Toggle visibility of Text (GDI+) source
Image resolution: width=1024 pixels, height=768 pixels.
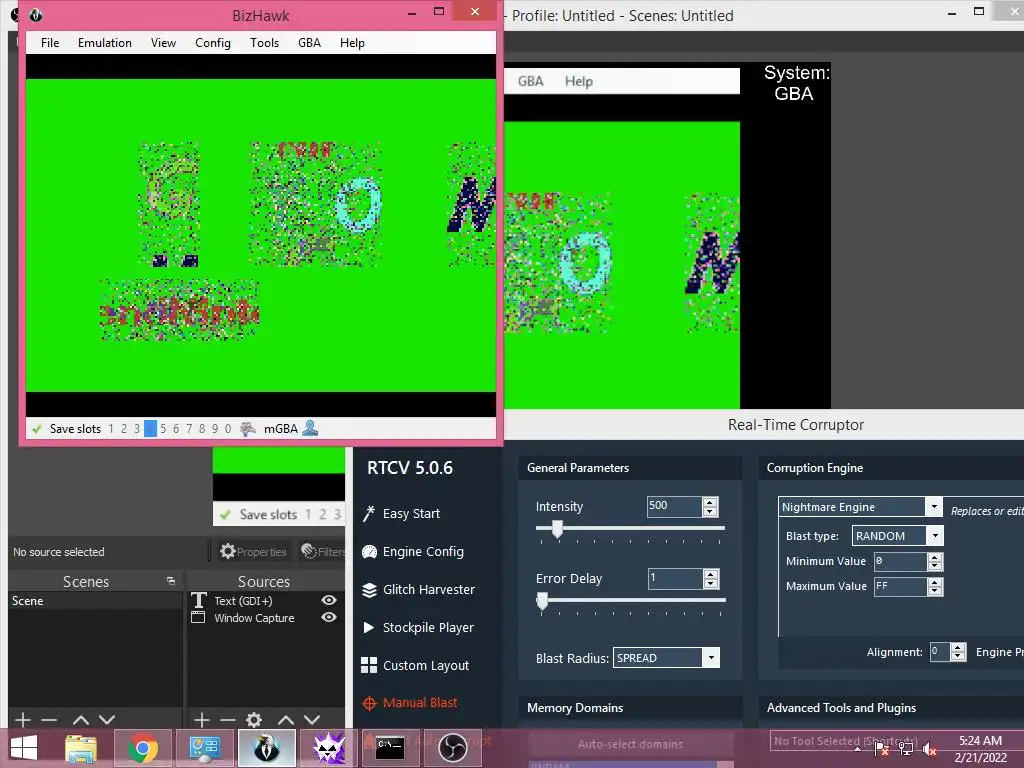point(329,600)
